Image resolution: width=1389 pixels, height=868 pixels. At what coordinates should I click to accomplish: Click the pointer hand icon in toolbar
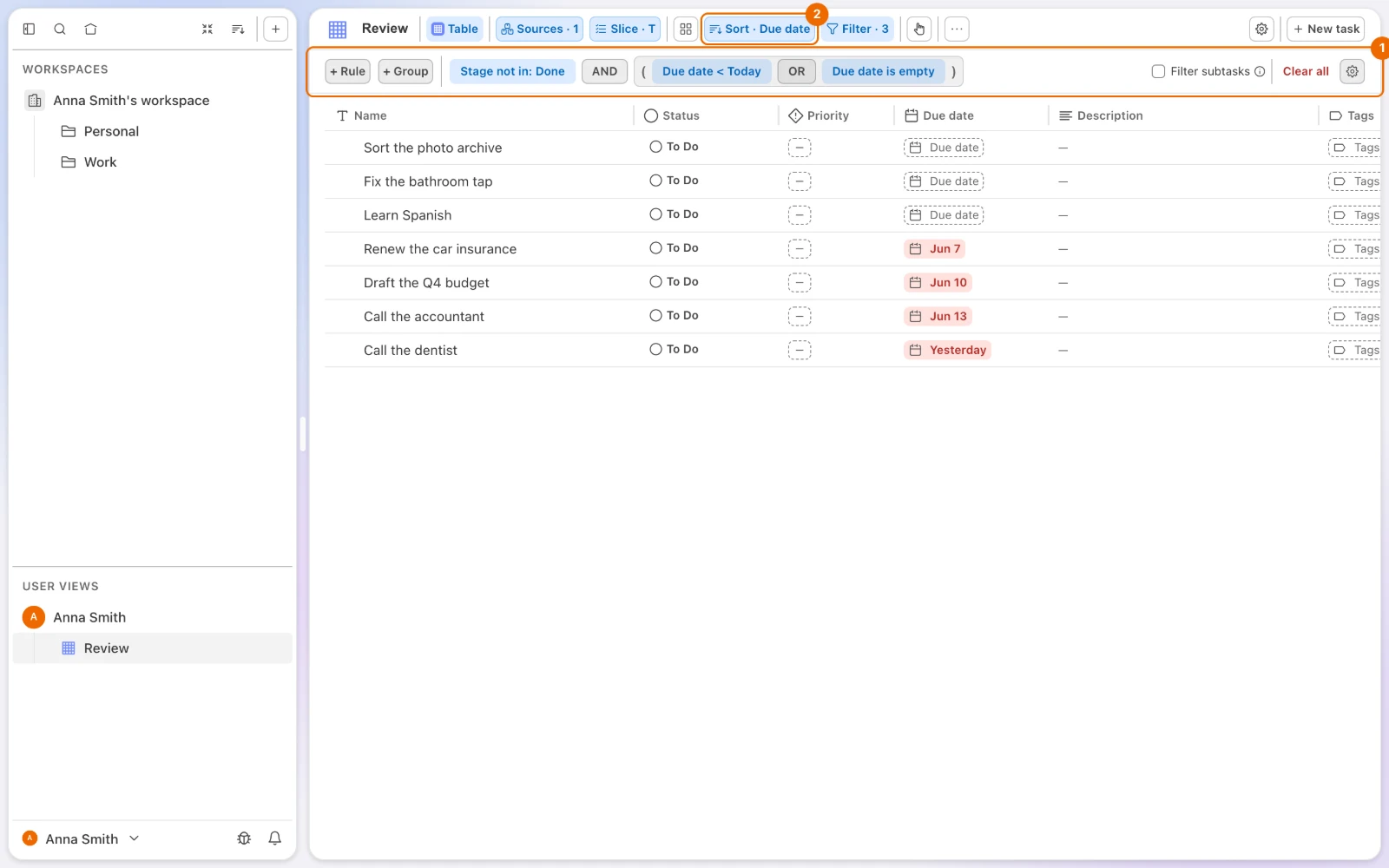tap(919, 29)
